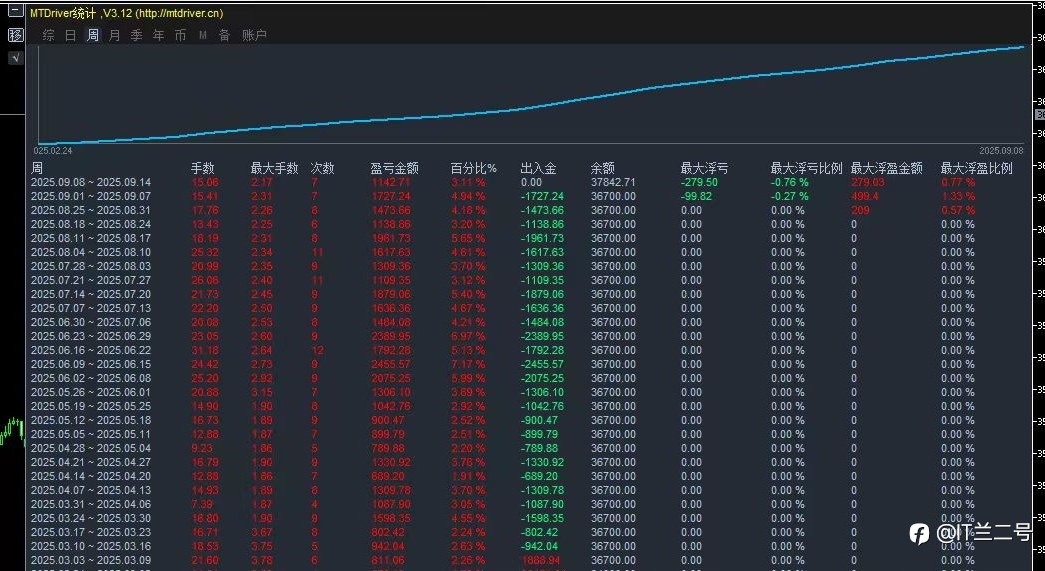Open the 备 notes tab

(225, 35)
